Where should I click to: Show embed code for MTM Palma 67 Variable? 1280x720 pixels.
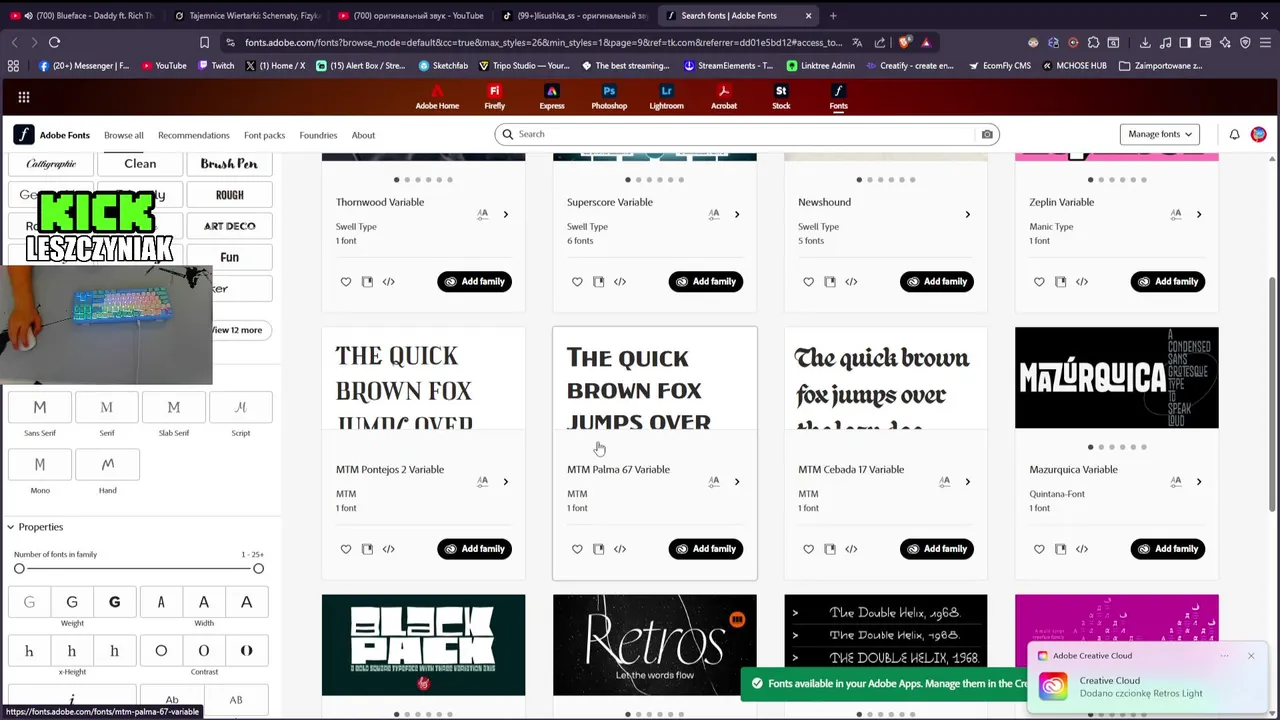tap(620, 549)
